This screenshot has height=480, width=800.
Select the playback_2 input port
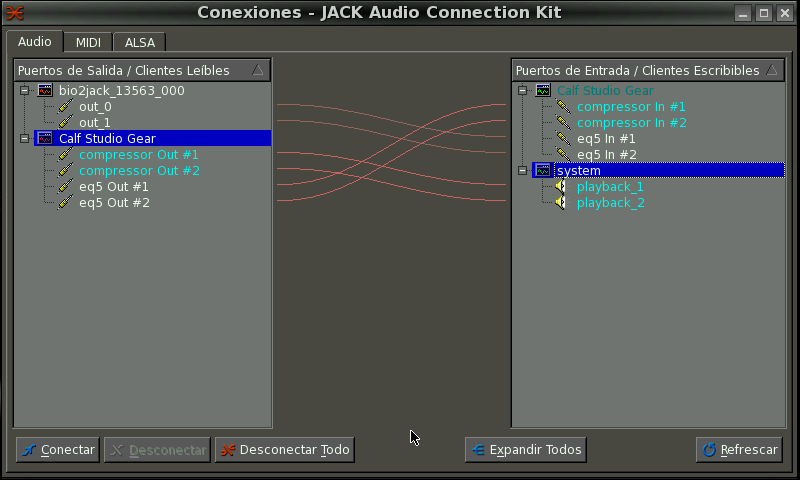click(611, 203)
